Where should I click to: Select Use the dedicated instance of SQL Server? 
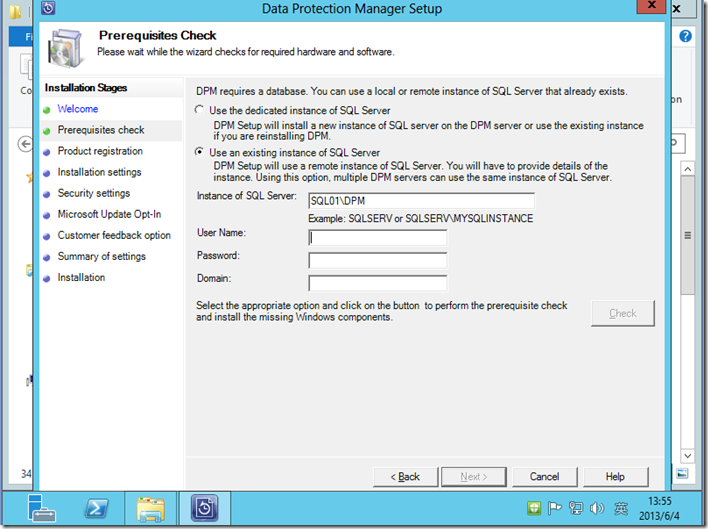pos(199,110)
